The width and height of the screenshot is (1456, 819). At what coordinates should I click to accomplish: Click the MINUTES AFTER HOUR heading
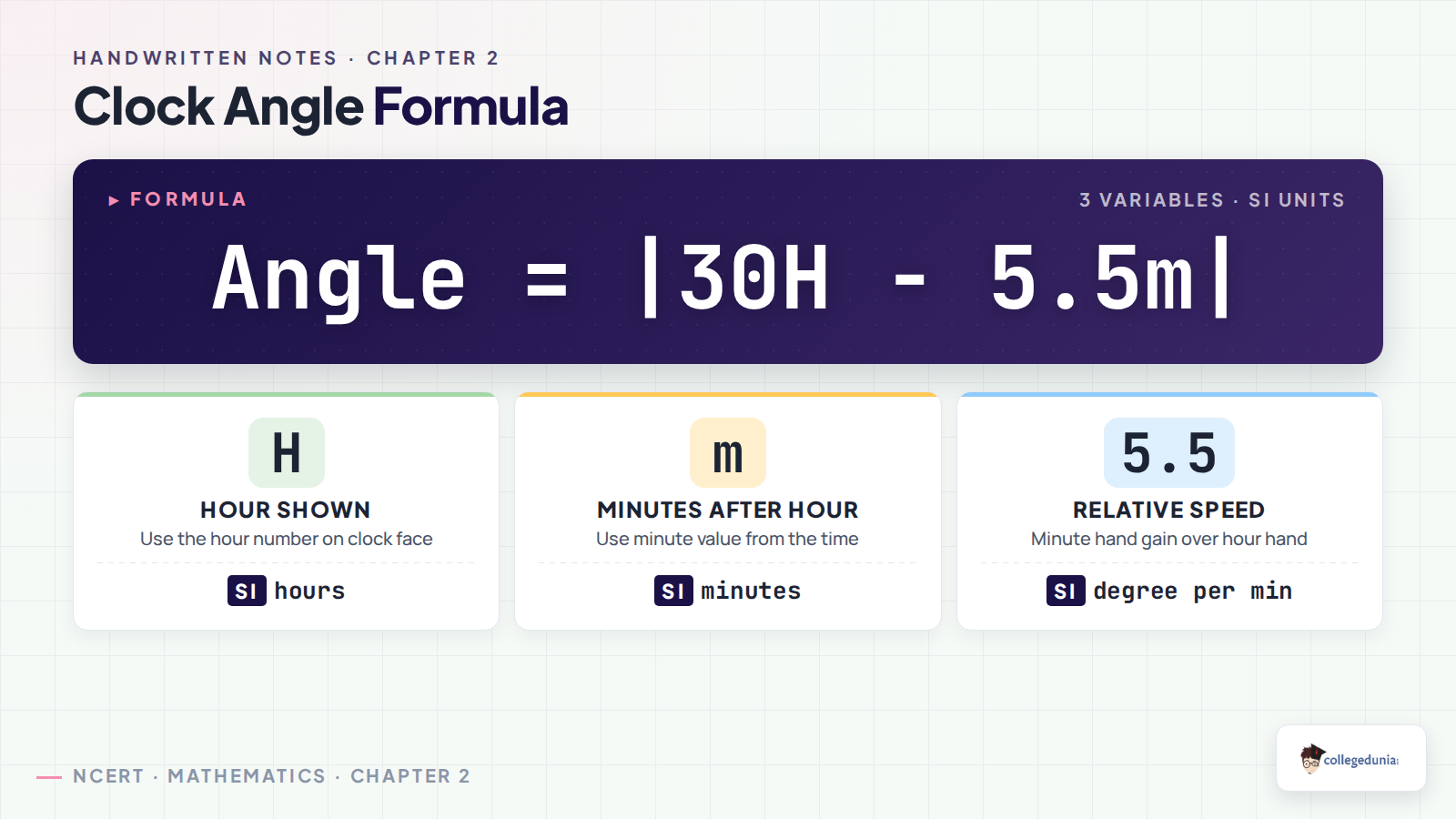point(728,510)
